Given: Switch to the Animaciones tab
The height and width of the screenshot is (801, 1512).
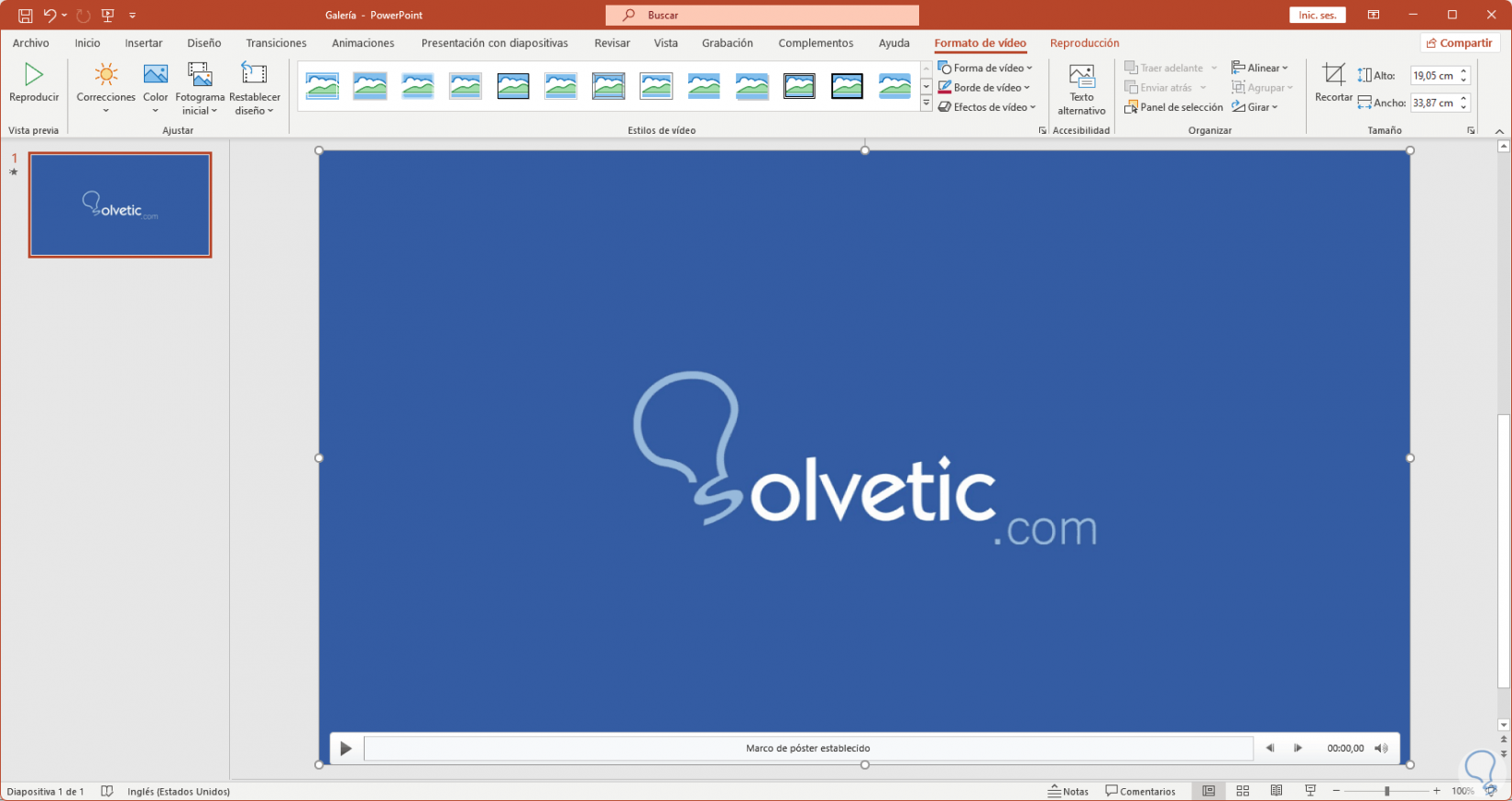Looking at the screenshot, I should point(363,43).
